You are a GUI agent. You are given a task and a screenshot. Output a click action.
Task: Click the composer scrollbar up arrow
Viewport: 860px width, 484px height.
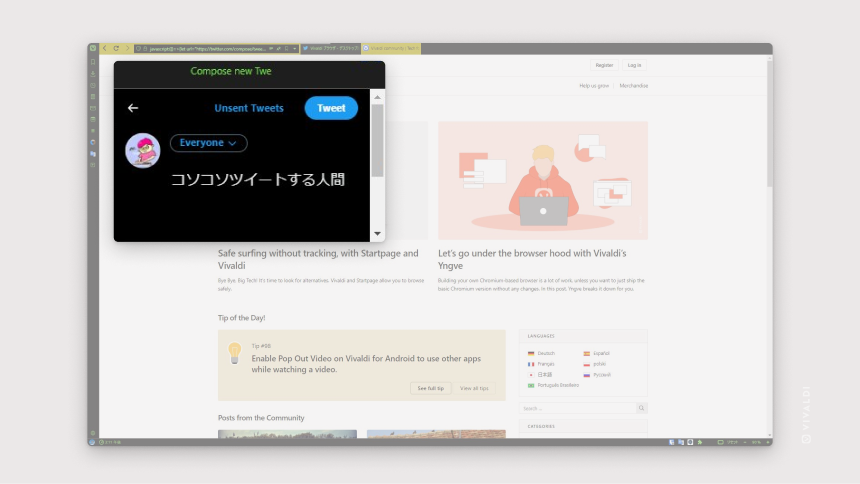tap(377, 97)
